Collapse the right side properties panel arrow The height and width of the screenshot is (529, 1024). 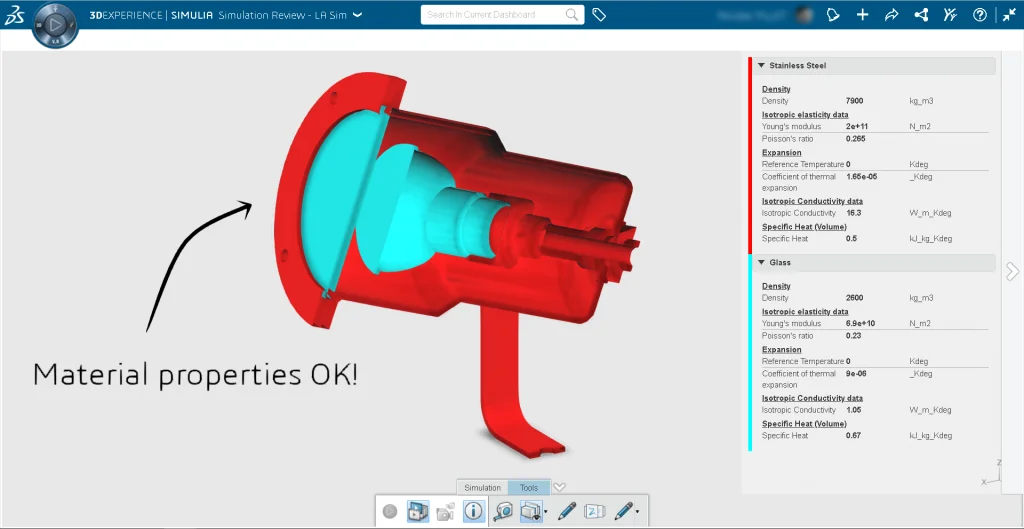click(x=1012, y=271)
